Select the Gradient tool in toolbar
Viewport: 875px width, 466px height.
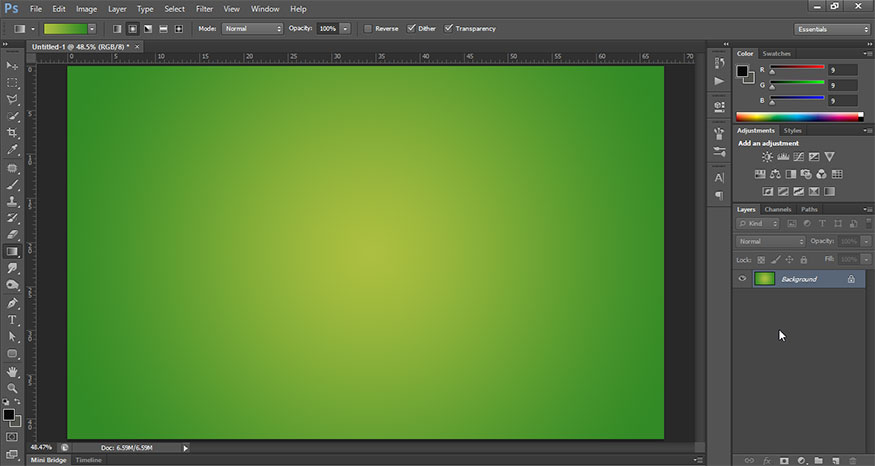point(12,252)
